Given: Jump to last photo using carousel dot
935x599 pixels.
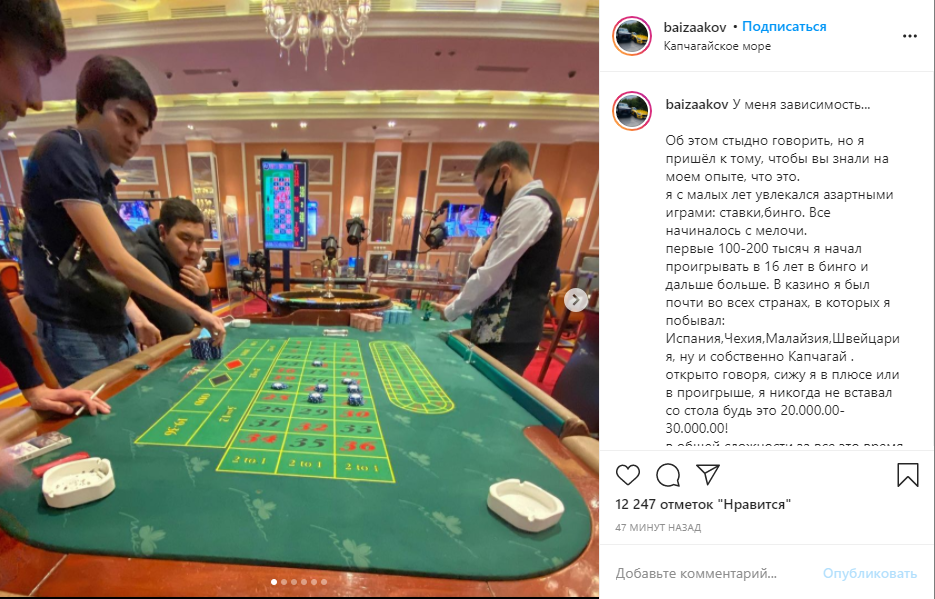Looking at the screenshot, I should (324, 582).
